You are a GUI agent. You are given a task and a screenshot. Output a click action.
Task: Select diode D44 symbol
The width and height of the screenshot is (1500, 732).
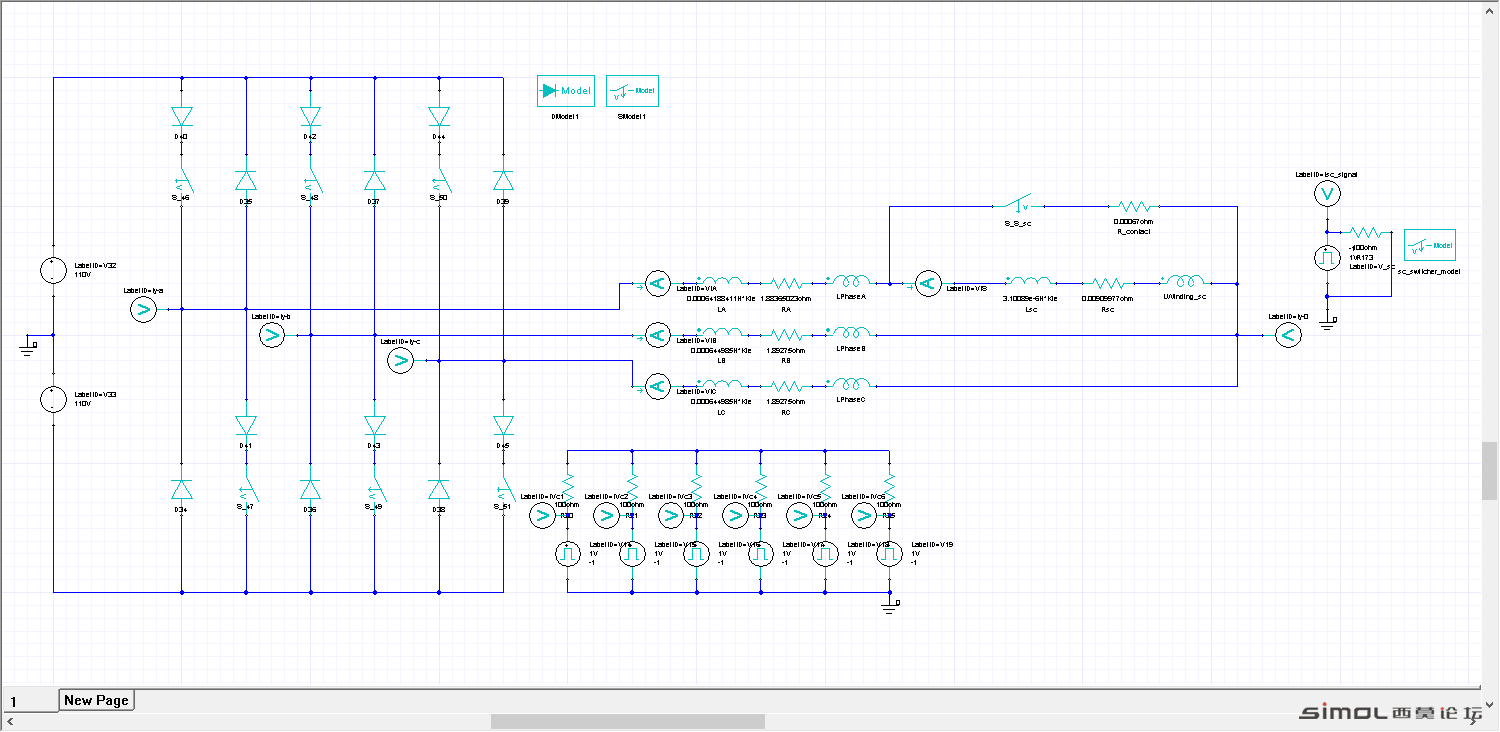click(x=439, y=116)
